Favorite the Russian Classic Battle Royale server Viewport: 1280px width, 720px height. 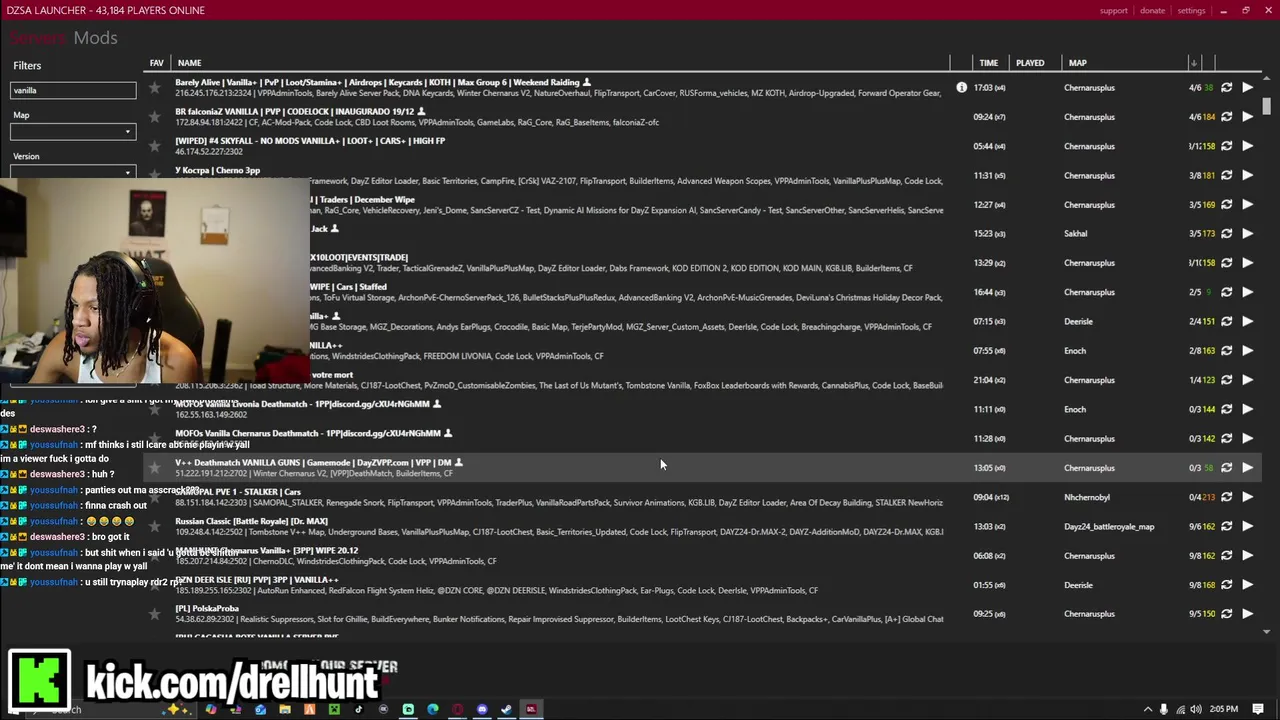155,526
